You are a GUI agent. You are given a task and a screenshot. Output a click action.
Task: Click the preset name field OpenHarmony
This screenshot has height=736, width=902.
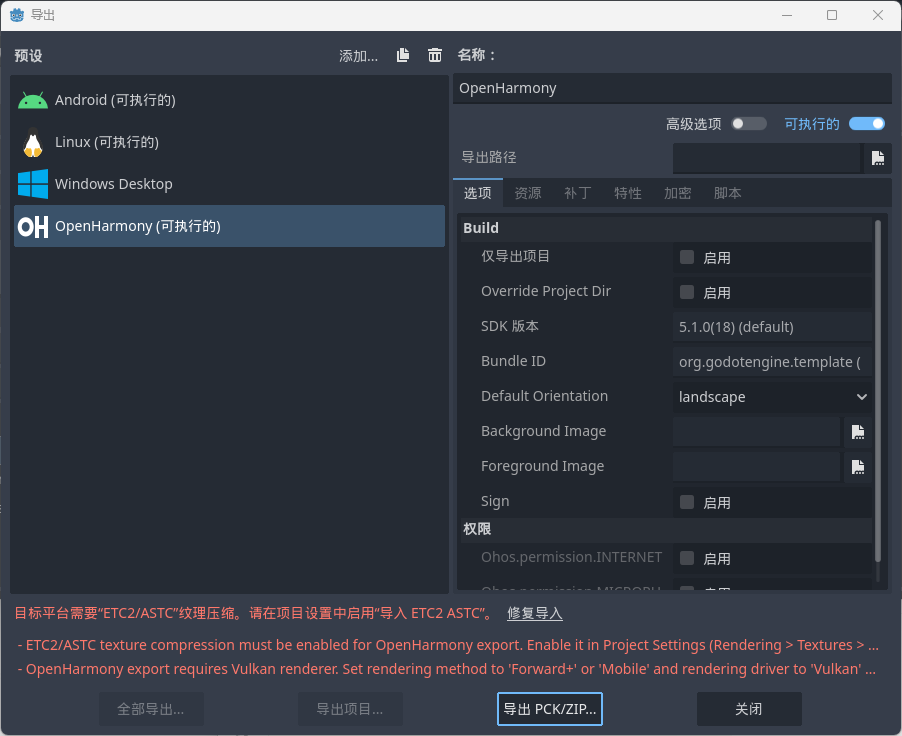[672, 88]
